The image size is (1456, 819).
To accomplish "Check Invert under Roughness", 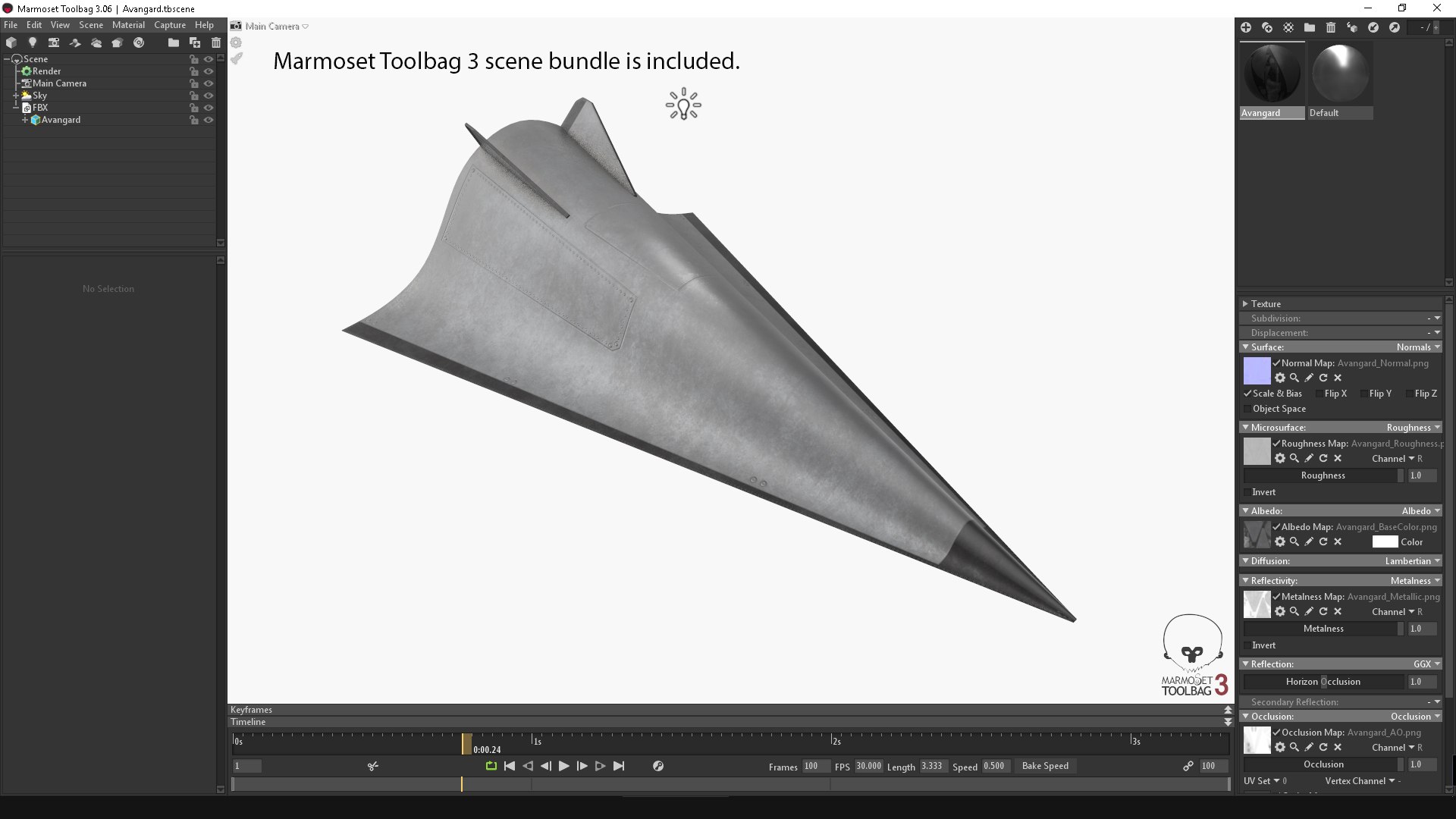I will pos(1247,492).
